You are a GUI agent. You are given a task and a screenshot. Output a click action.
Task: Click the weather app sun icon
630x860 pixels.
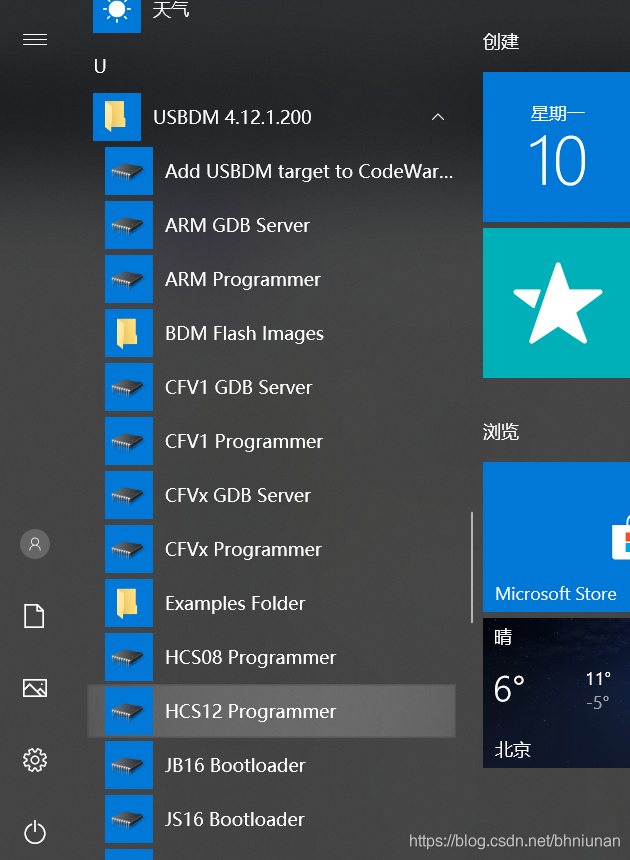point(117,14)
